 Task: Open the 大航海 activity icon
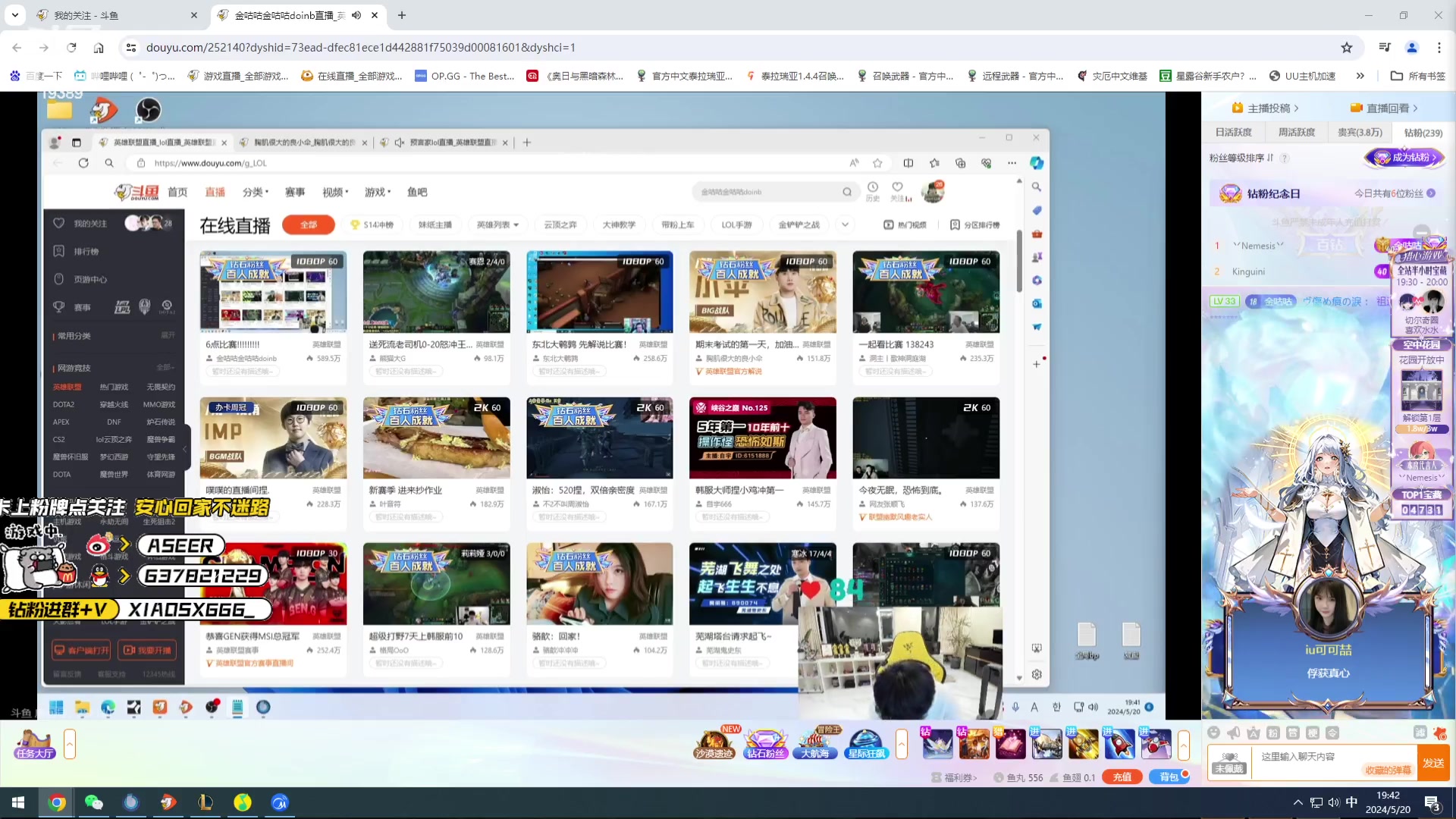coord(815,744)
